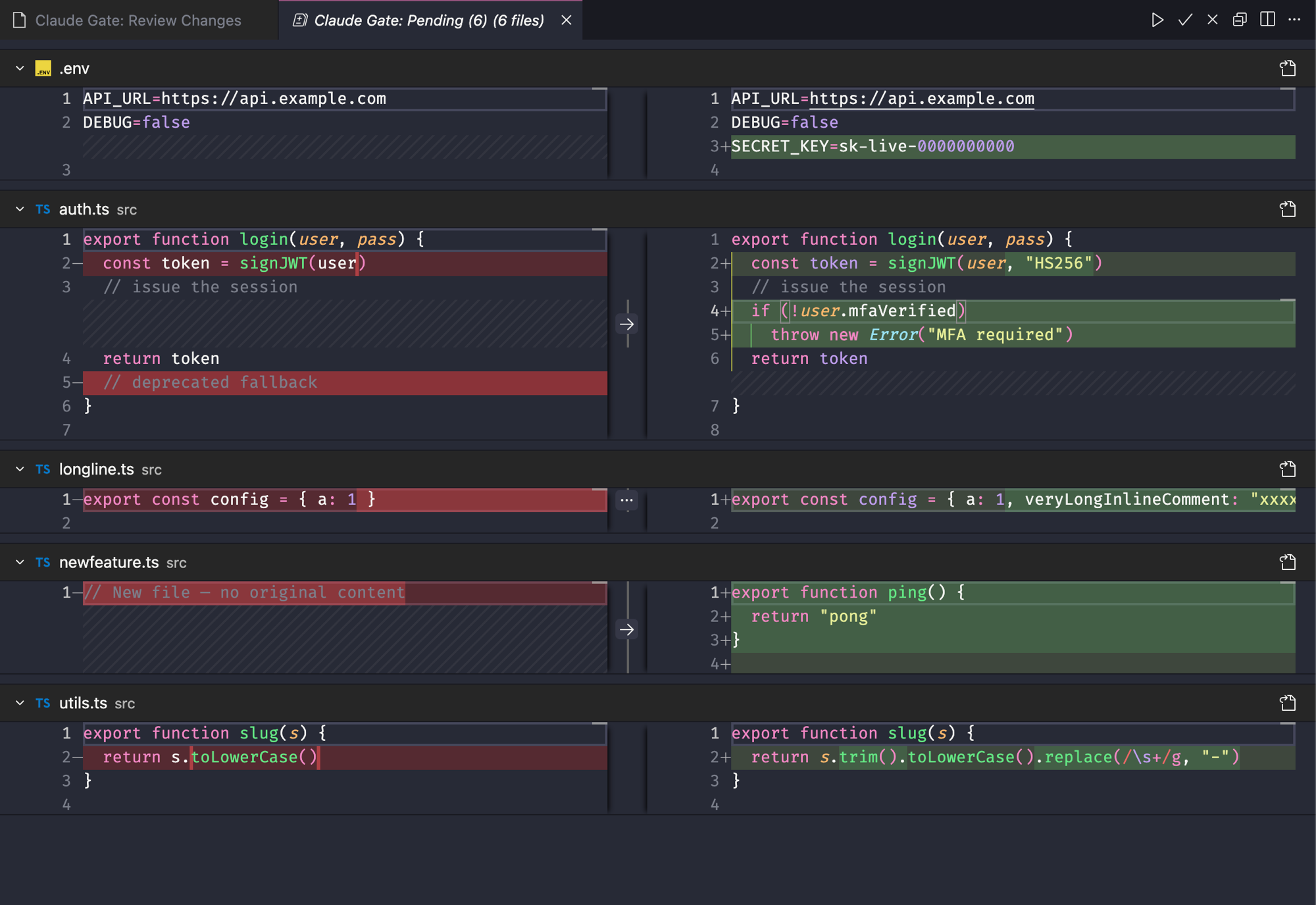
Task: Collapse the longline.ts diff section
Action: pos(20,469)
